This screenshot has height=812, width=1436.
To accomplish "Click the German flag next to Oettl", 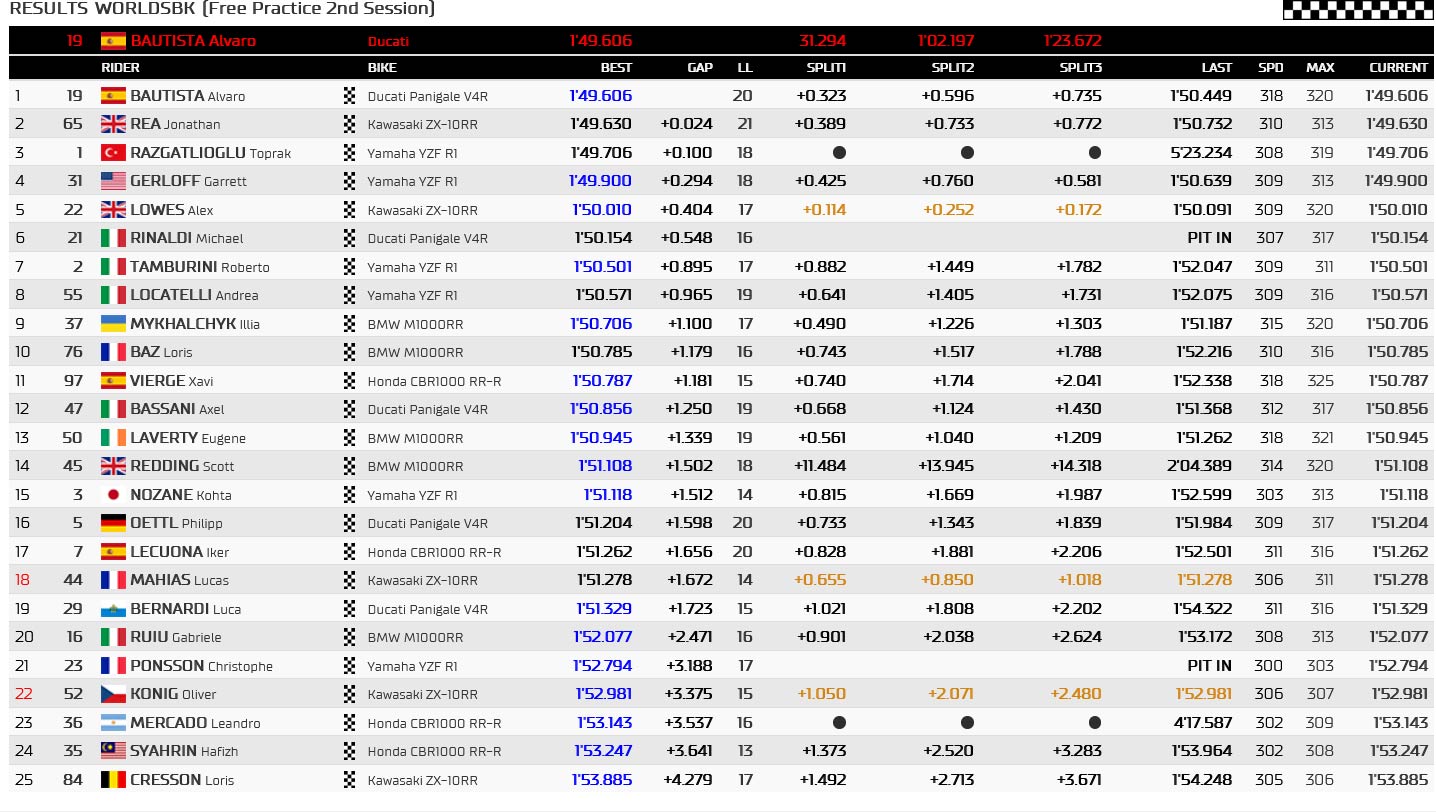I will (113, 523).
